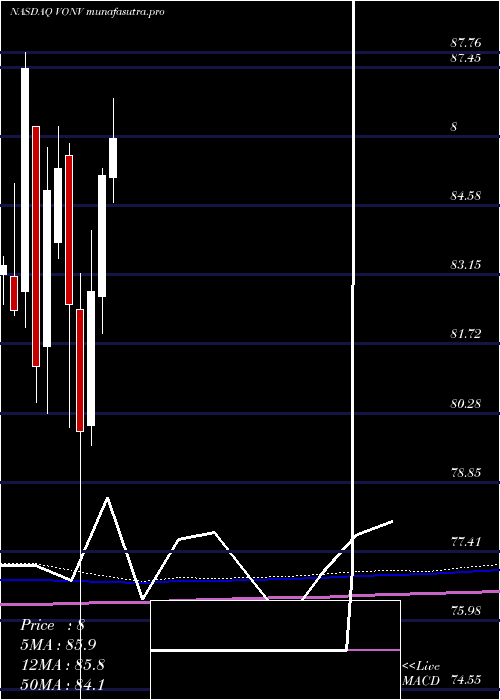Click the 83.15 price axis label
The height and width of the screenshot is (700, 500).
pos(467,264)
